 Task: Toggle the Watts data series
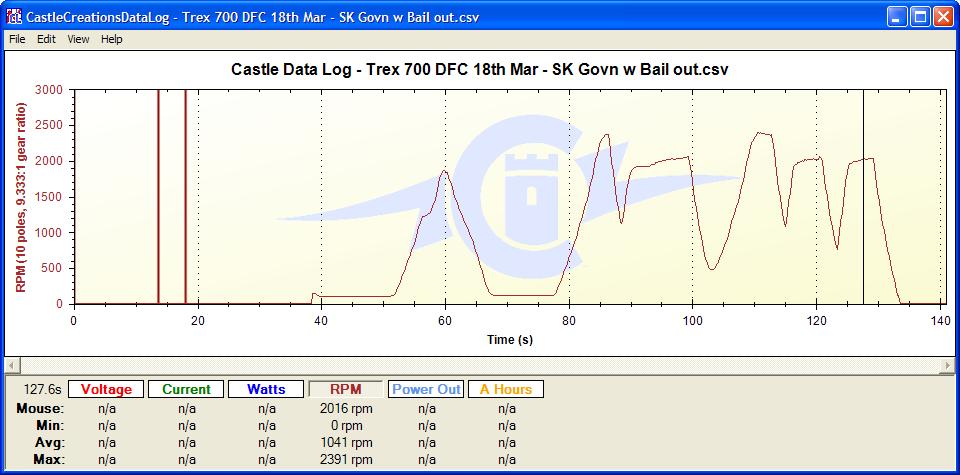click(x=266, y=389)
